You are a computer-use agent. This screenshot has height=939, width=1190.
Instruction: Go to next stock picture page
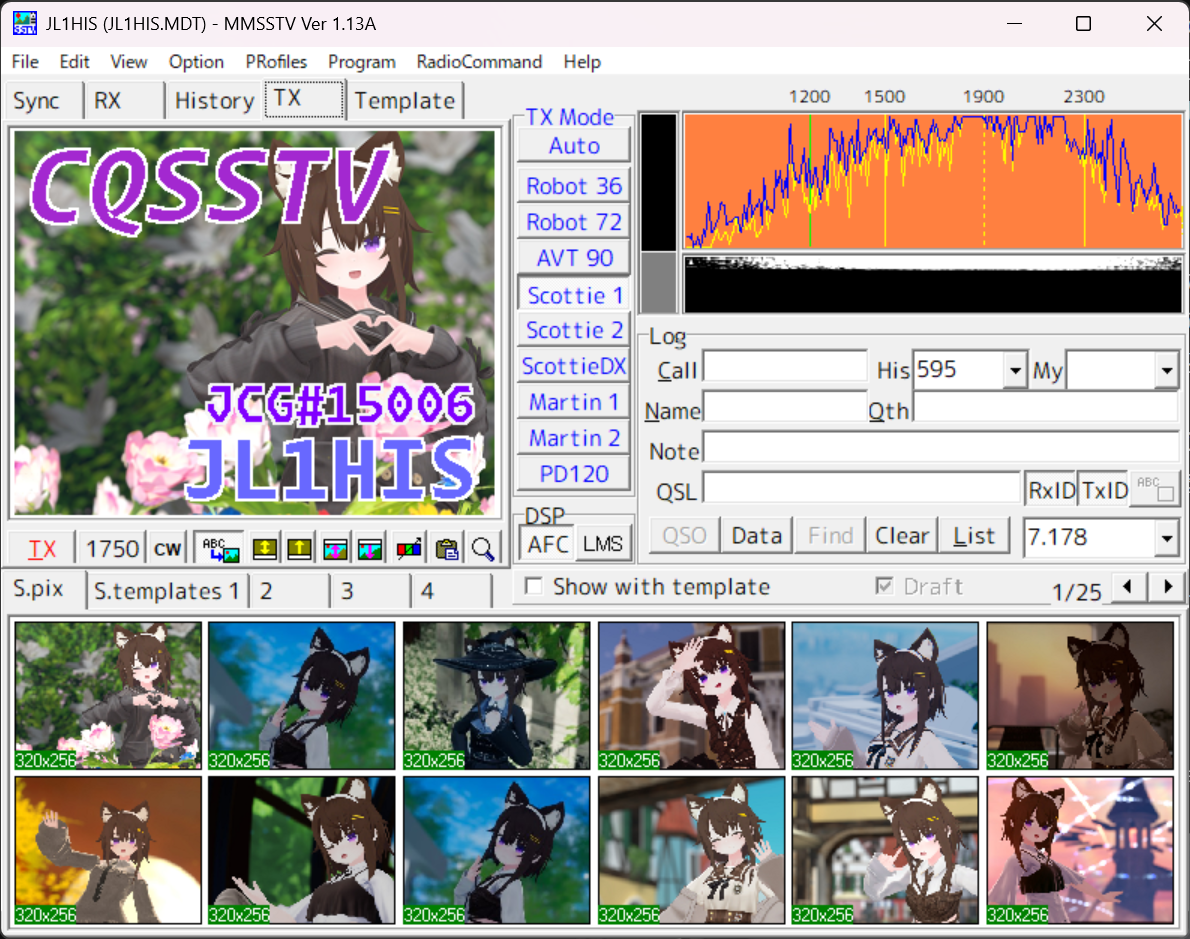1166,587
